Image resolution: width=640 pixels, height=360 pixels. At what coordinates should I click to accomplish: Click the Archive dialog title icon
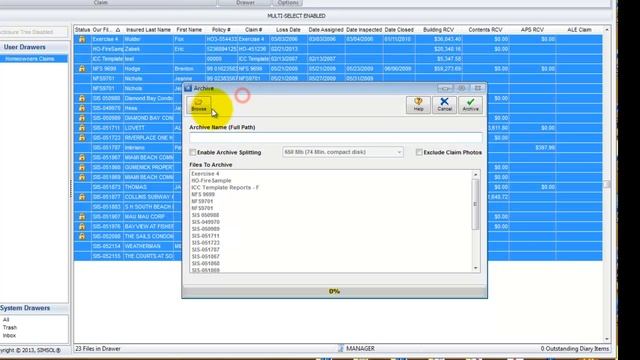(188, 88)
